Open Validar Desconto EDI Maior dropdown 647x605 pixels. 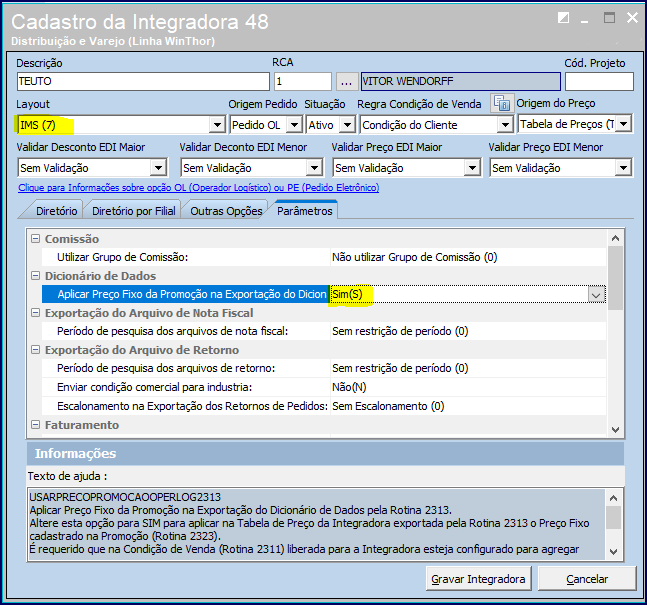pos(158,168)
